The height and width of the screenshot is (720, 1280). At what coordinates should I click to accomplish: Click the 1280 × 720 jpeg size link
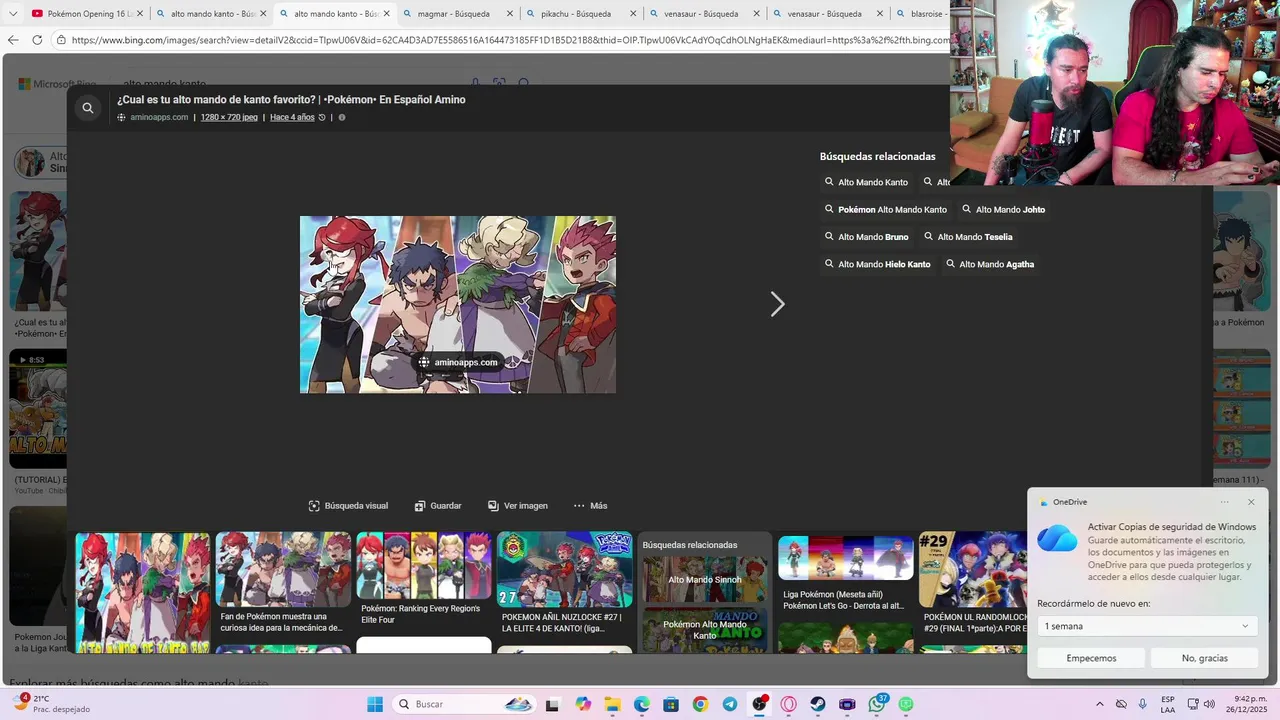pos(229,118)
